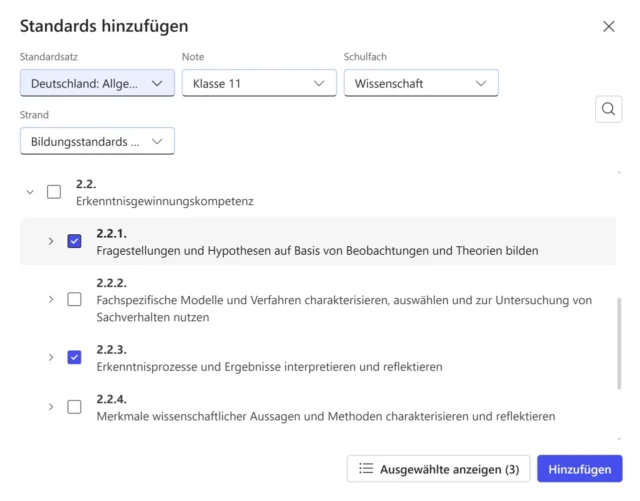Close the Standards hinzufügen dialog

(609, 27)
